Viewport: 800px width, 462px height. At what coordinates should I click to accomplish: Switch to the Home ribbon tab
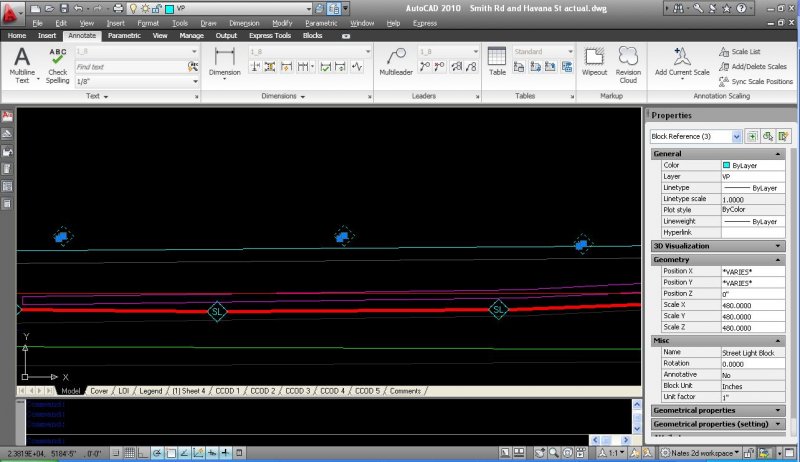point(17,36)
